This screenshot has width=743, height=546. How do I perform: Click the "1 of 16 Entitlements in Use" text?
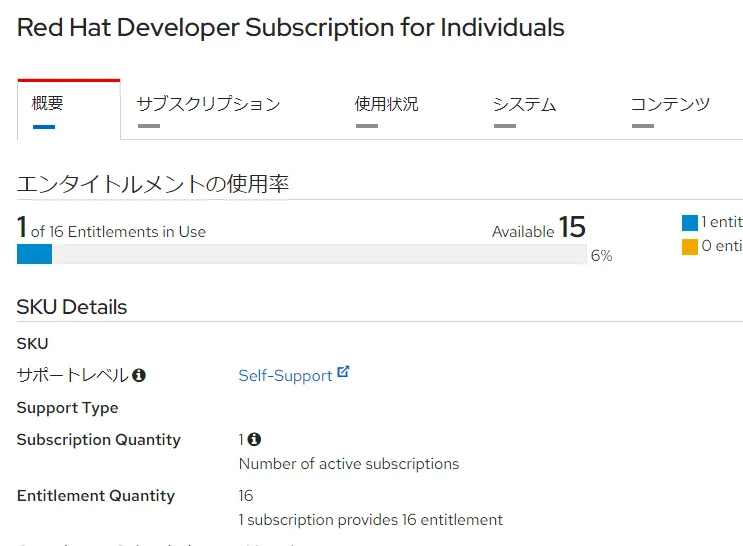(111, 230)
